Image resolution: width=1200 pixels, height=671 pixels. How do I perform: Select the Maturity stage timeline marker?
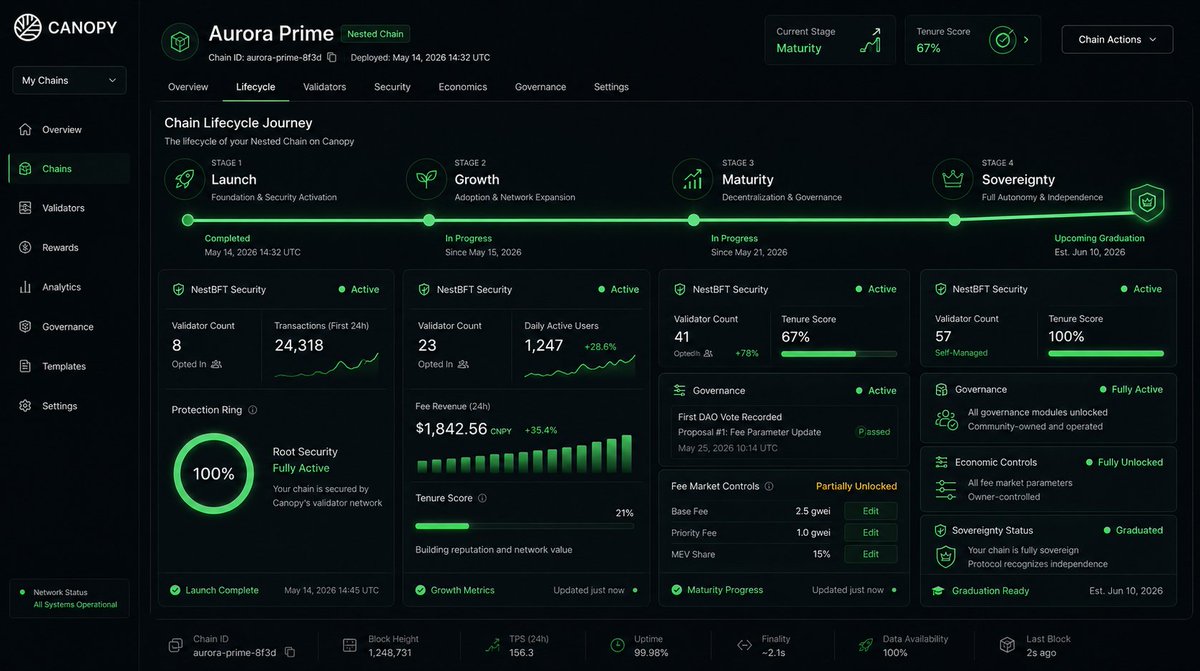coord(693,220)
